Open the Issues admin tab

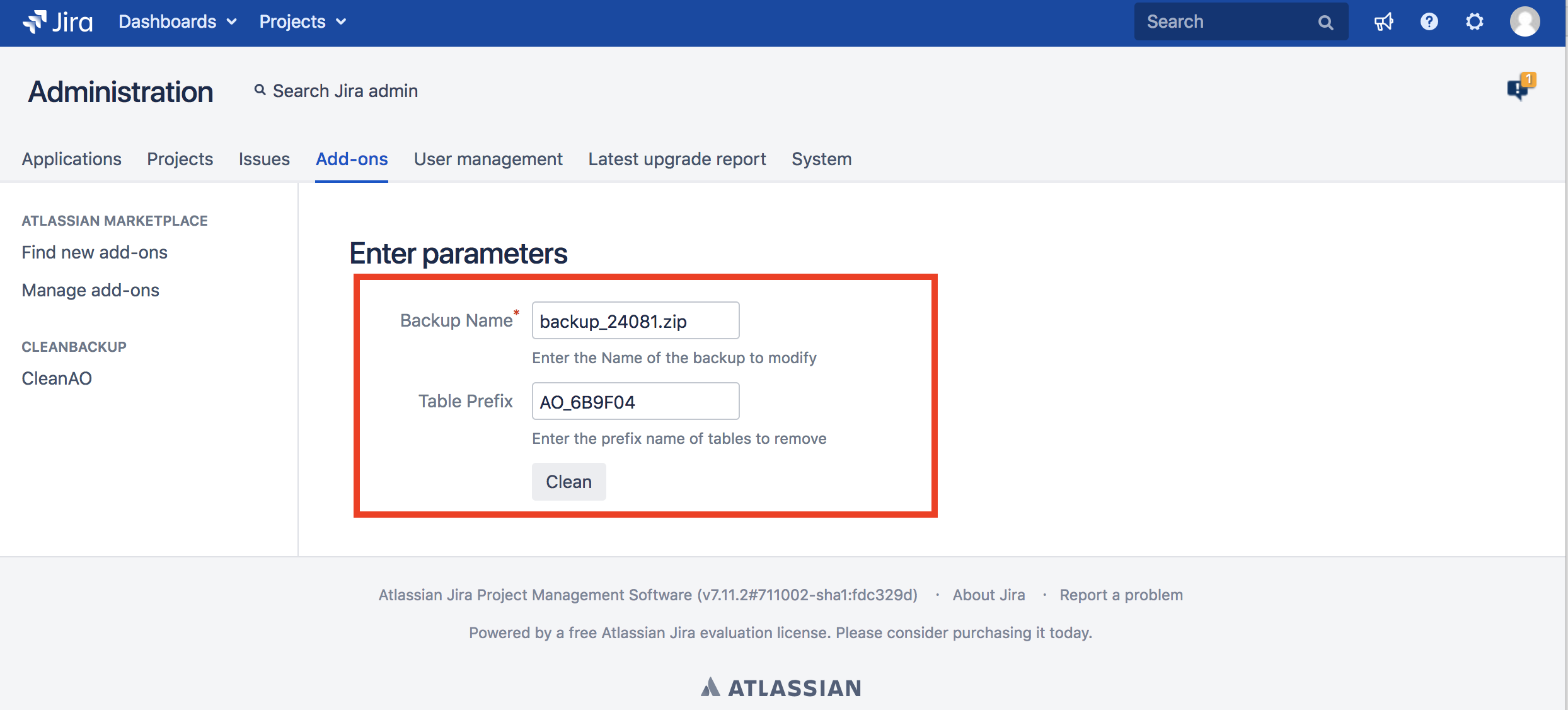[264, 159]
